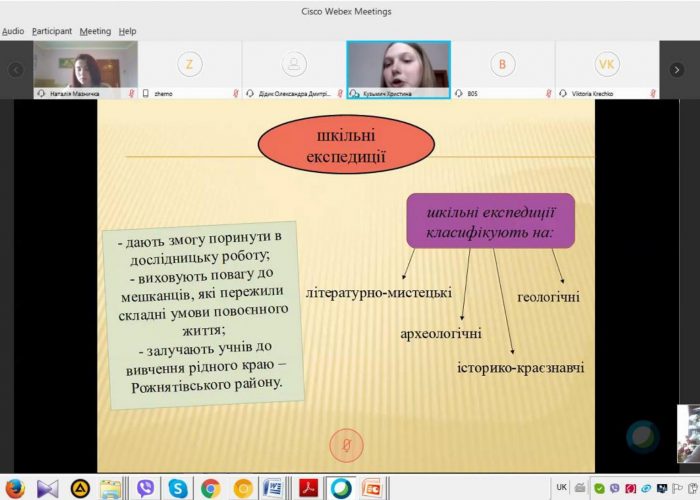Open the Firefox browser in taskbar
Image resolution: width=700 pixels, height=500 pixels.
(x=15, y=488)
